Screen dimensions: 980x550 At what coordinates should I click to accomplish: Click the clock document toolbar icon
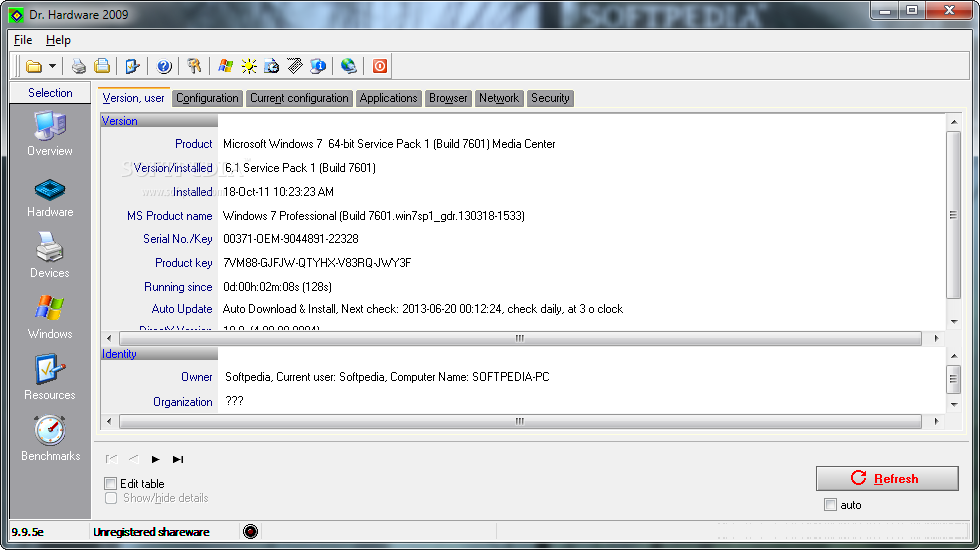pyautogui.click(x=272, y=66)
